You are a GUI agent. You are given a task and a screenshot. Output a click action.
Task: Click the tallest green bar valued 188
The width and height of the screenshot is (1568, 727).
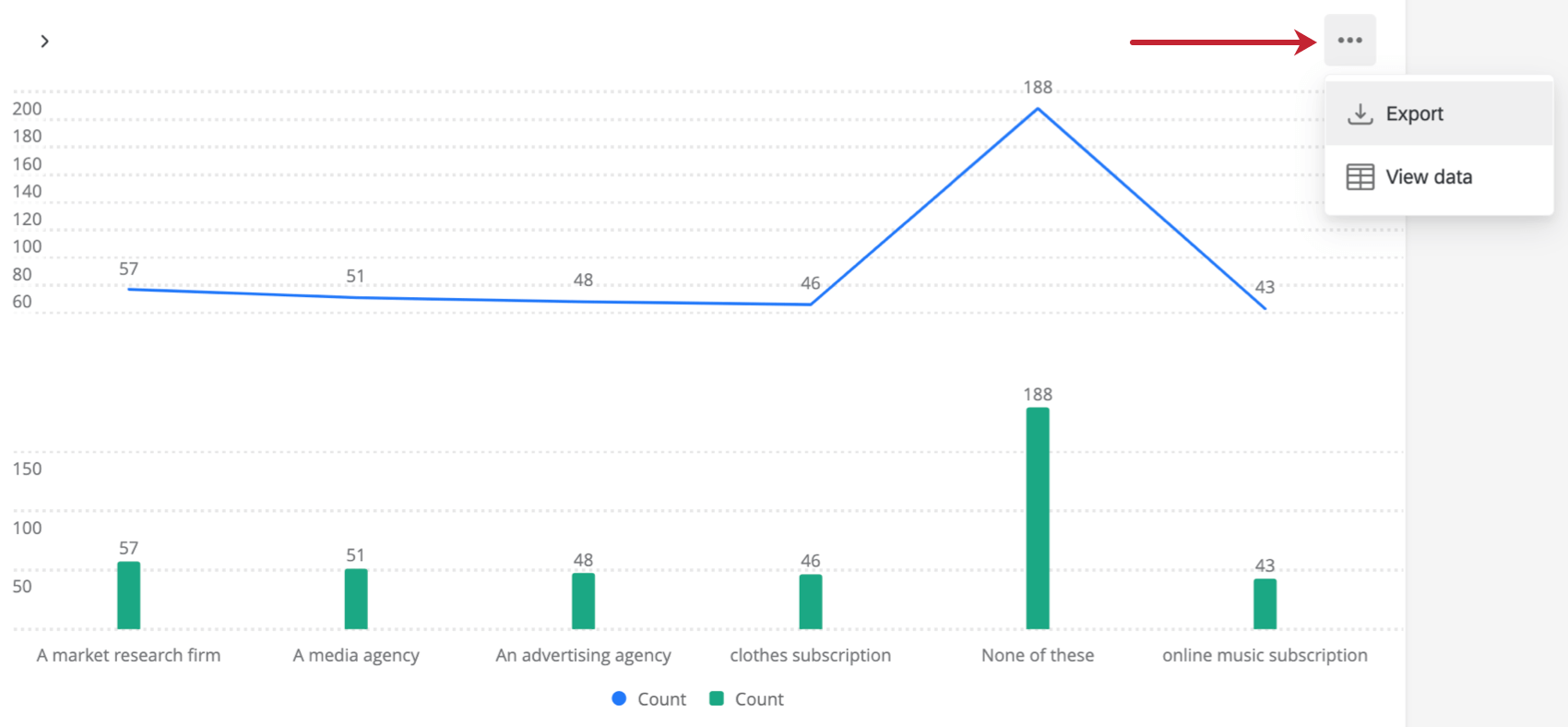[x=1038, y=517]
